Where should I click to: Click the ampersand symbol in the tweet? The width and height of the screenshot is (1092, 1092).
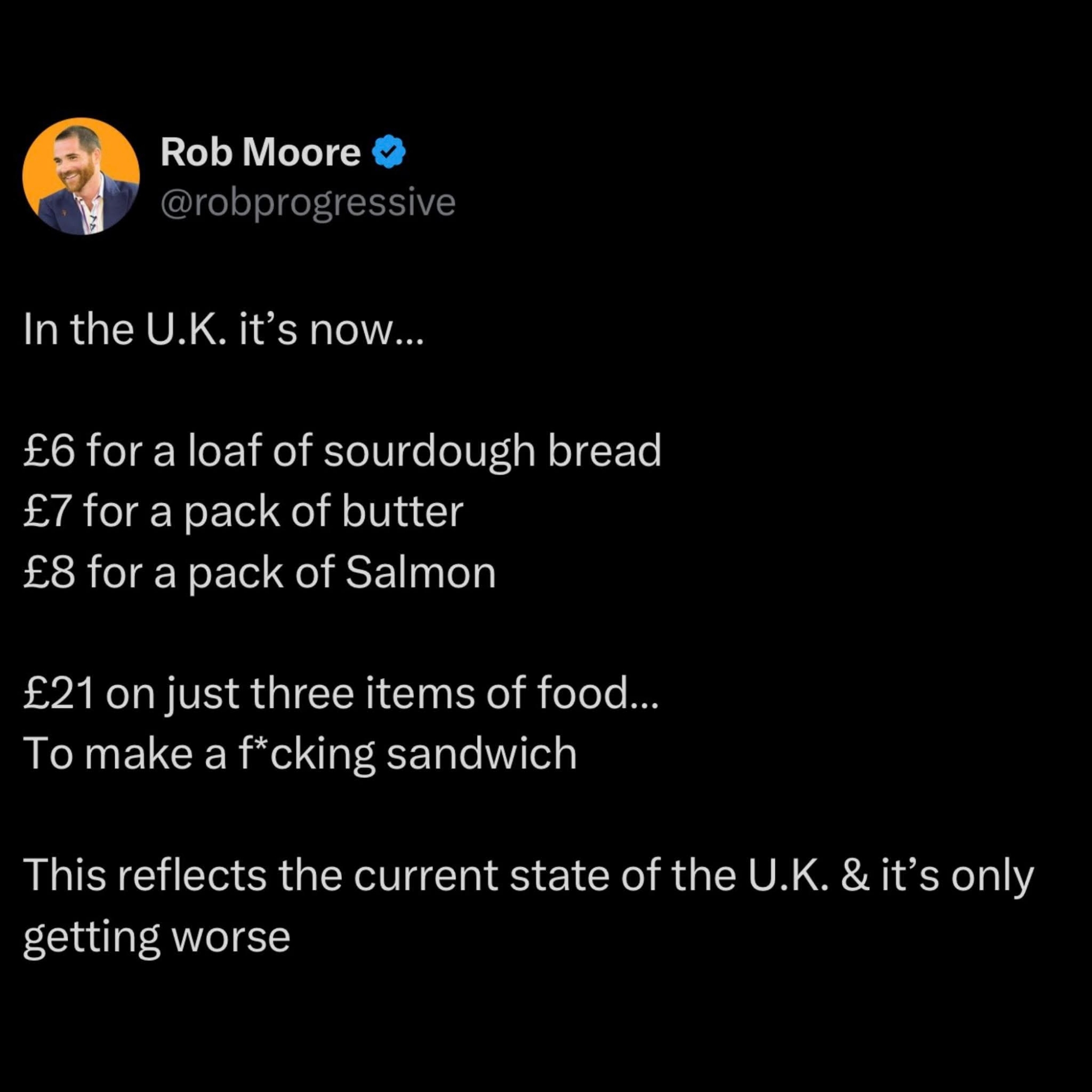pos(854,876)
